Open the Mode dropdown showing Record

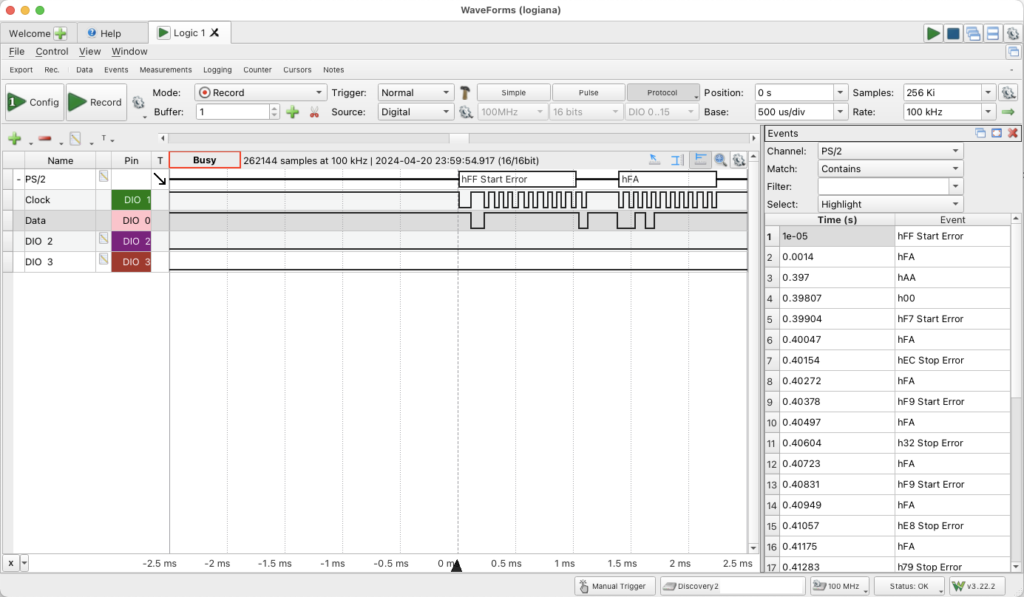(261, 93)
